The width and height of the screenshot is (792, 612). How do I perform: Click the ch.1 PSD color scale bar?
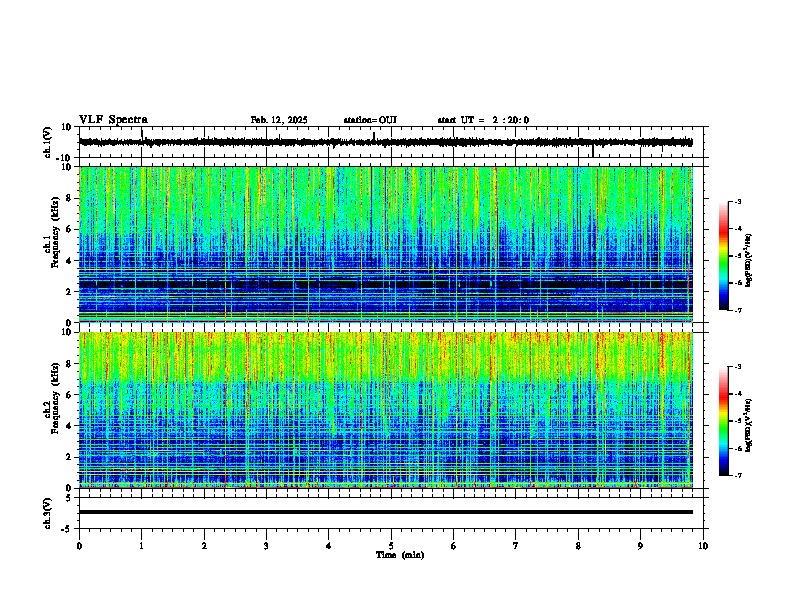click(x=723, y=256)
